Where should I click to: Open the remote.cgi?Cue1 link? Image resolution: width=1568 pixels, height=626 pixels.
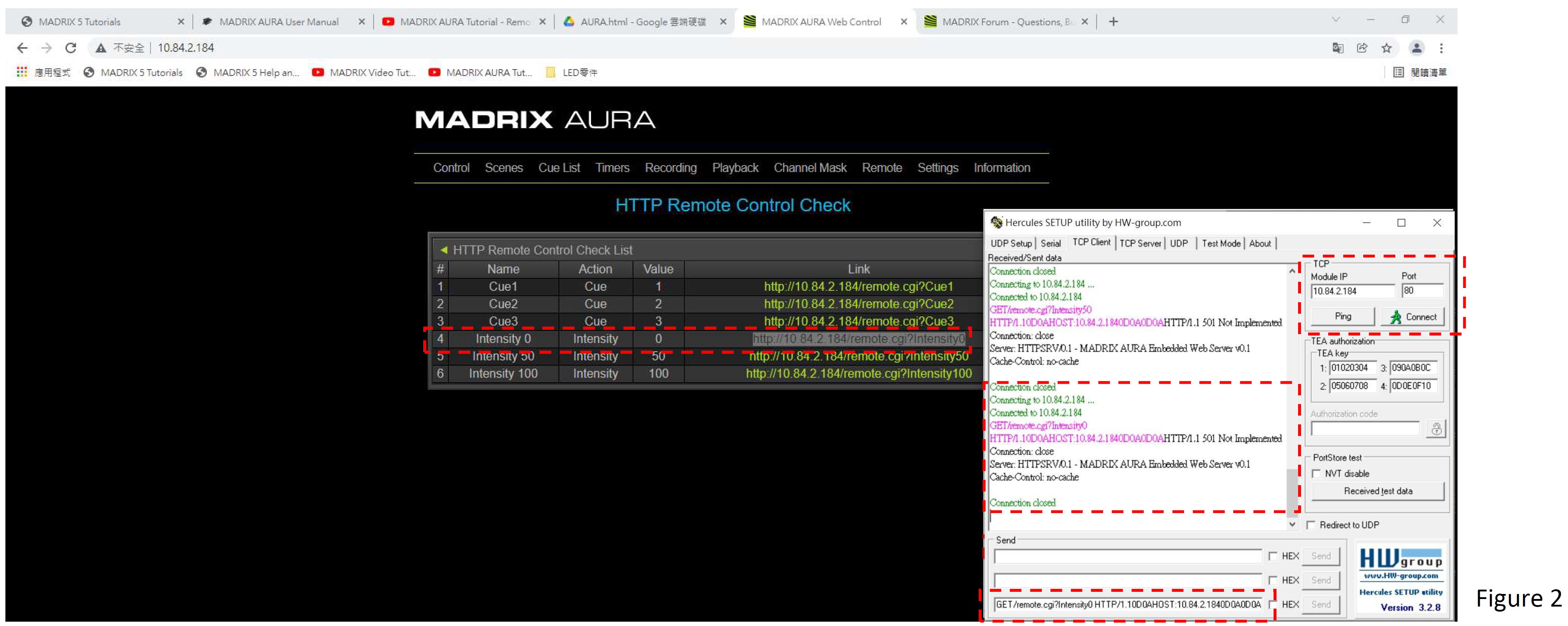pyautogui.click(x=858, y=286)
